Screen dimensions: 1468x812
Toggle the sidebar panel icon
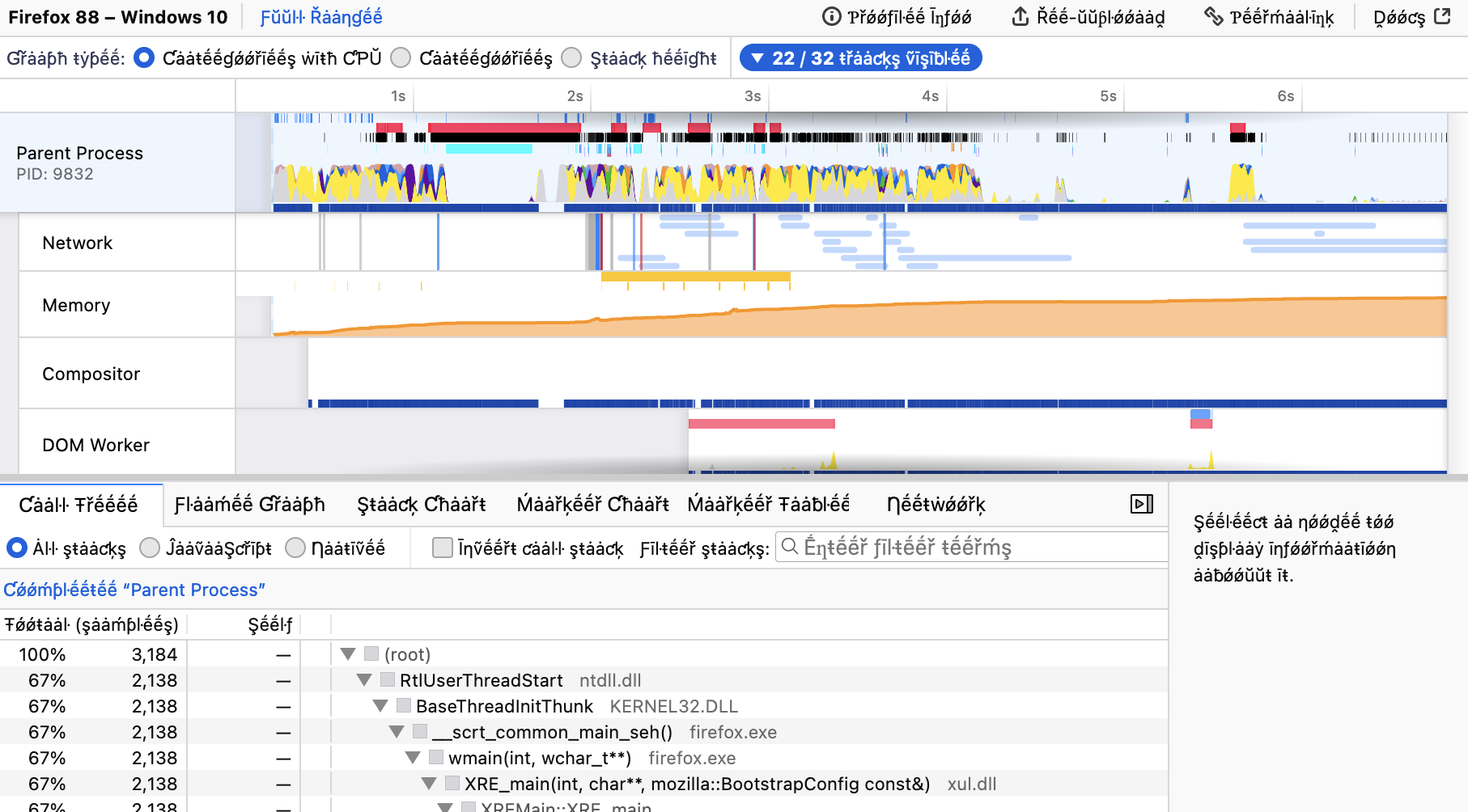pos(1141,504)
